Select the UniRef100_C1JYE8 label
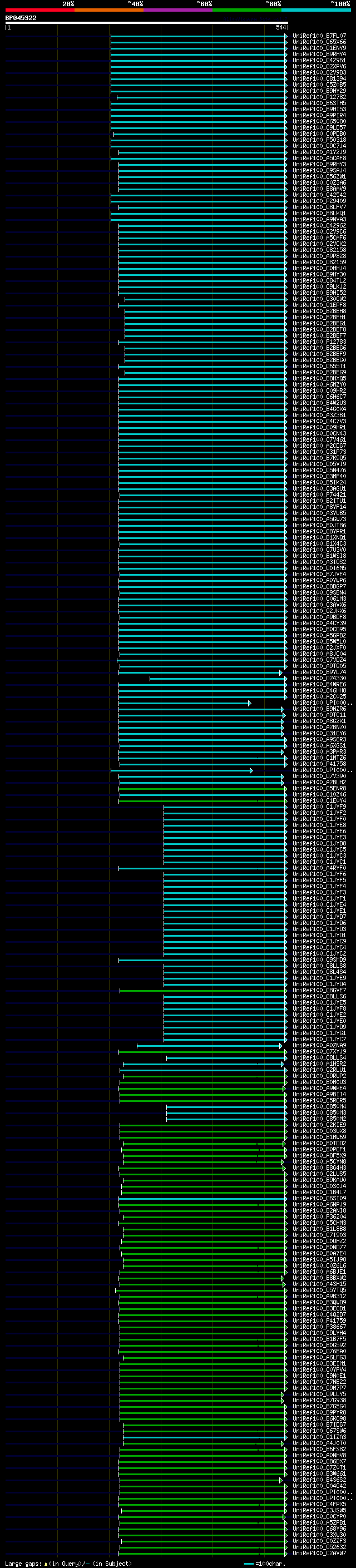The height and width of the screenshot is (1568, 356). 319,825
